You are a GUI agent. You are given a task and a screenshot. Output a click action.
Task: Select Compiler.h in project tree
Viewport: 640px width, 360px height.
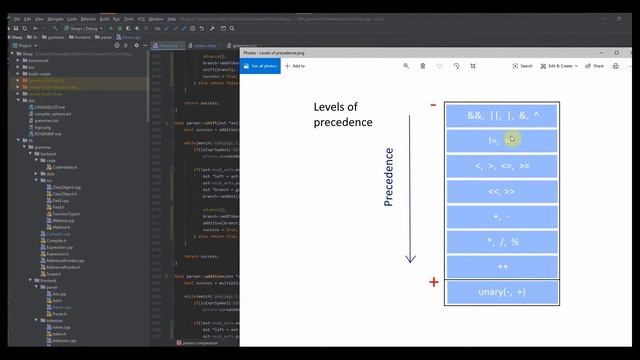(53, 240)
